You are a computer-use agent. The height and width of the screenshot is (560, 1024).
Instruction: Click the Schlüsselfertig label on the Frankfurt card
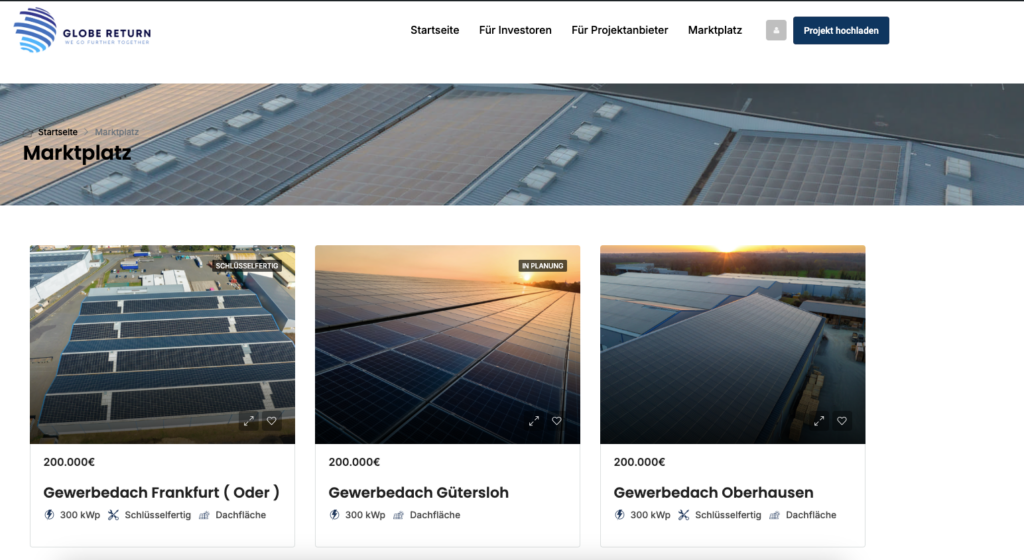157,515
